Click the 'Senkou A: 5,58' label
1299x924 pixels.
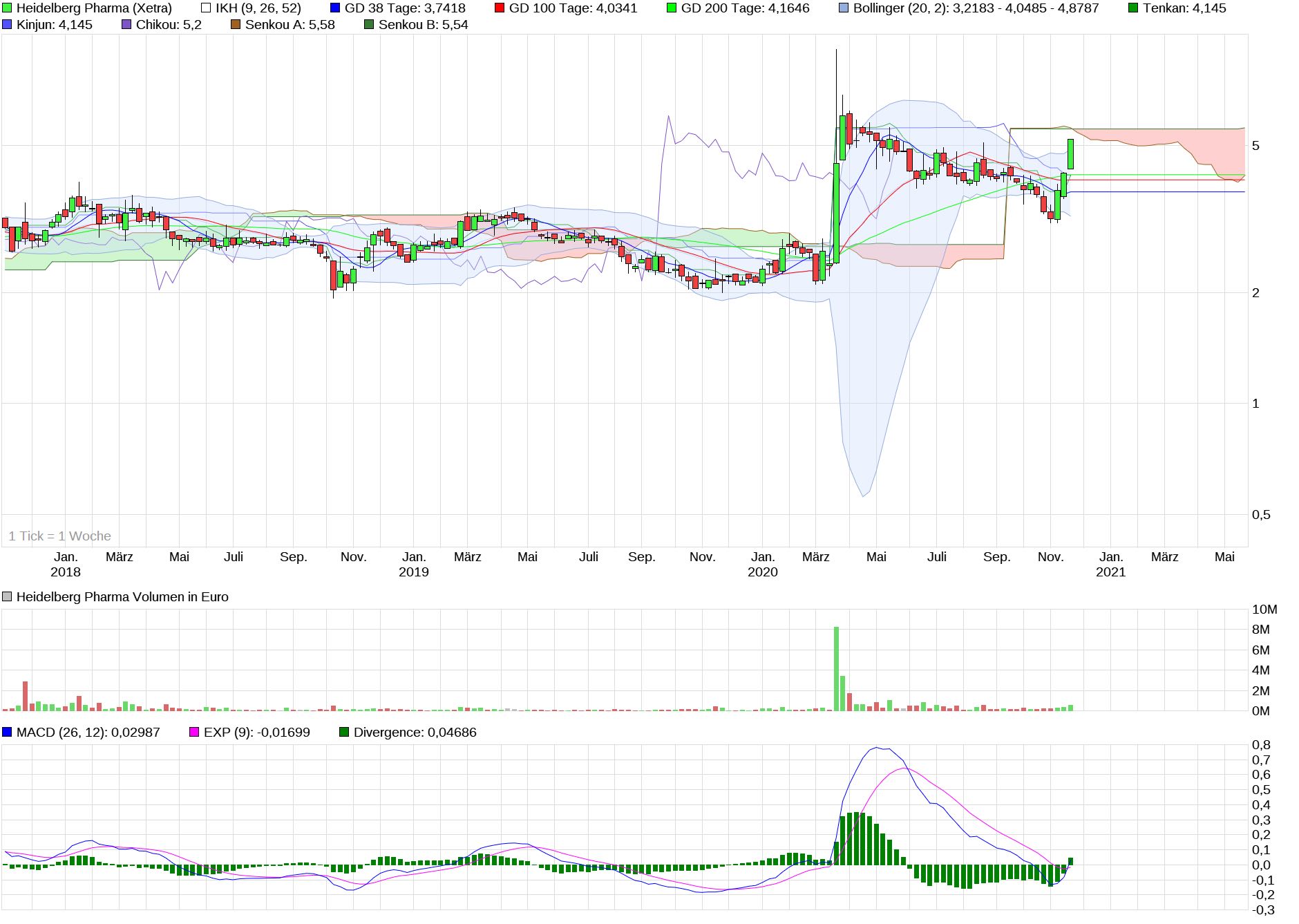click(x=290, y=25)
